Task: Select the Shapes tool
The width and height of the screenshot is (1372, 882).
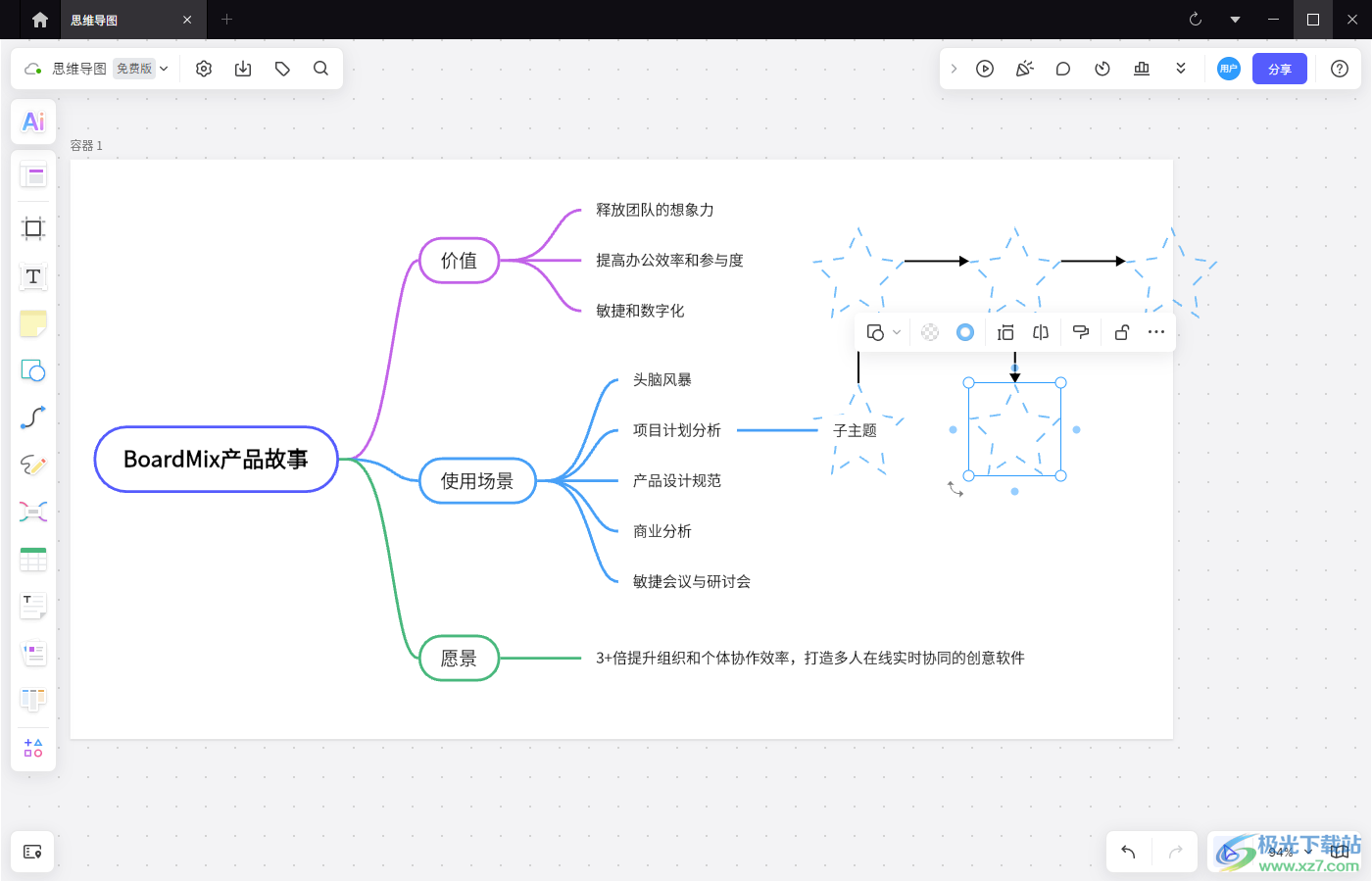Action: coord(33,370)
